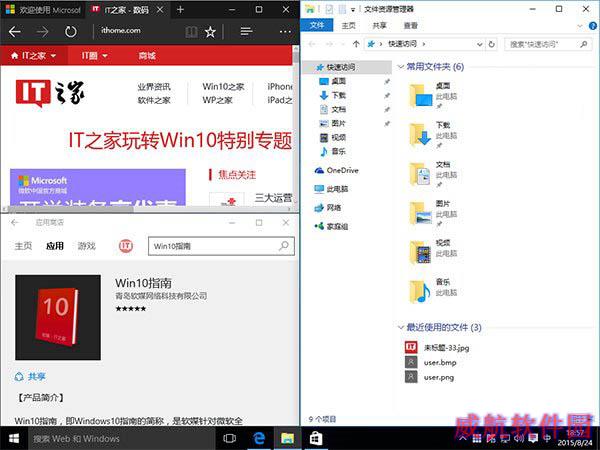The image size is (600, 450).
Task: Open the Edge Hub icon
Action: pos(246,31)
